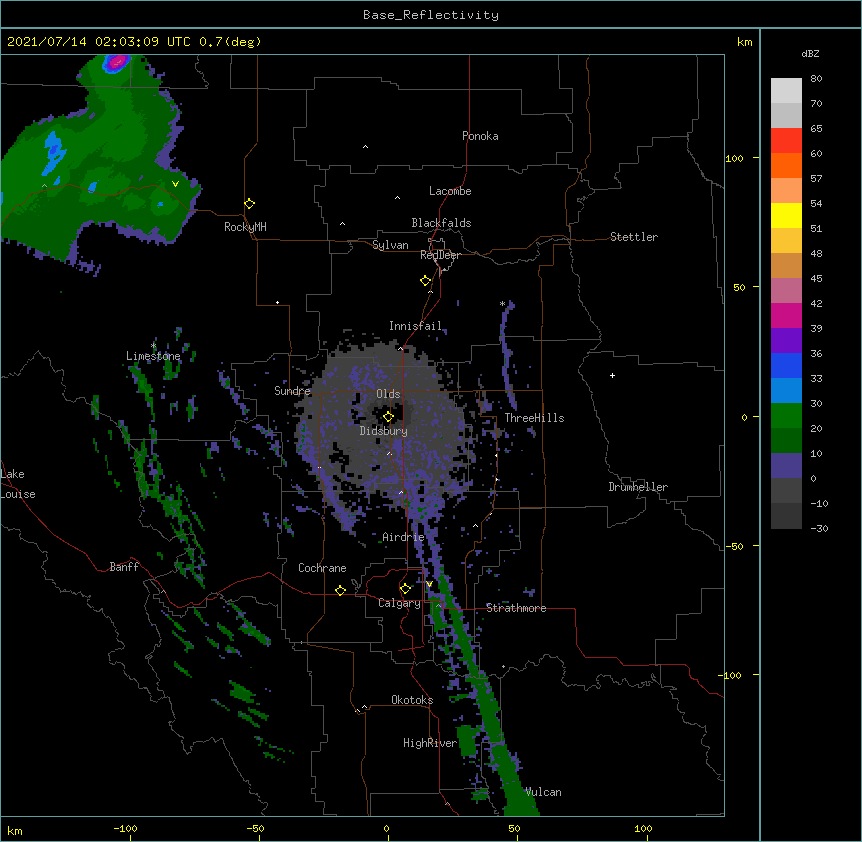862x842 pixels.
Task: Click the Limestone label
Action: [x=153, y=356]
